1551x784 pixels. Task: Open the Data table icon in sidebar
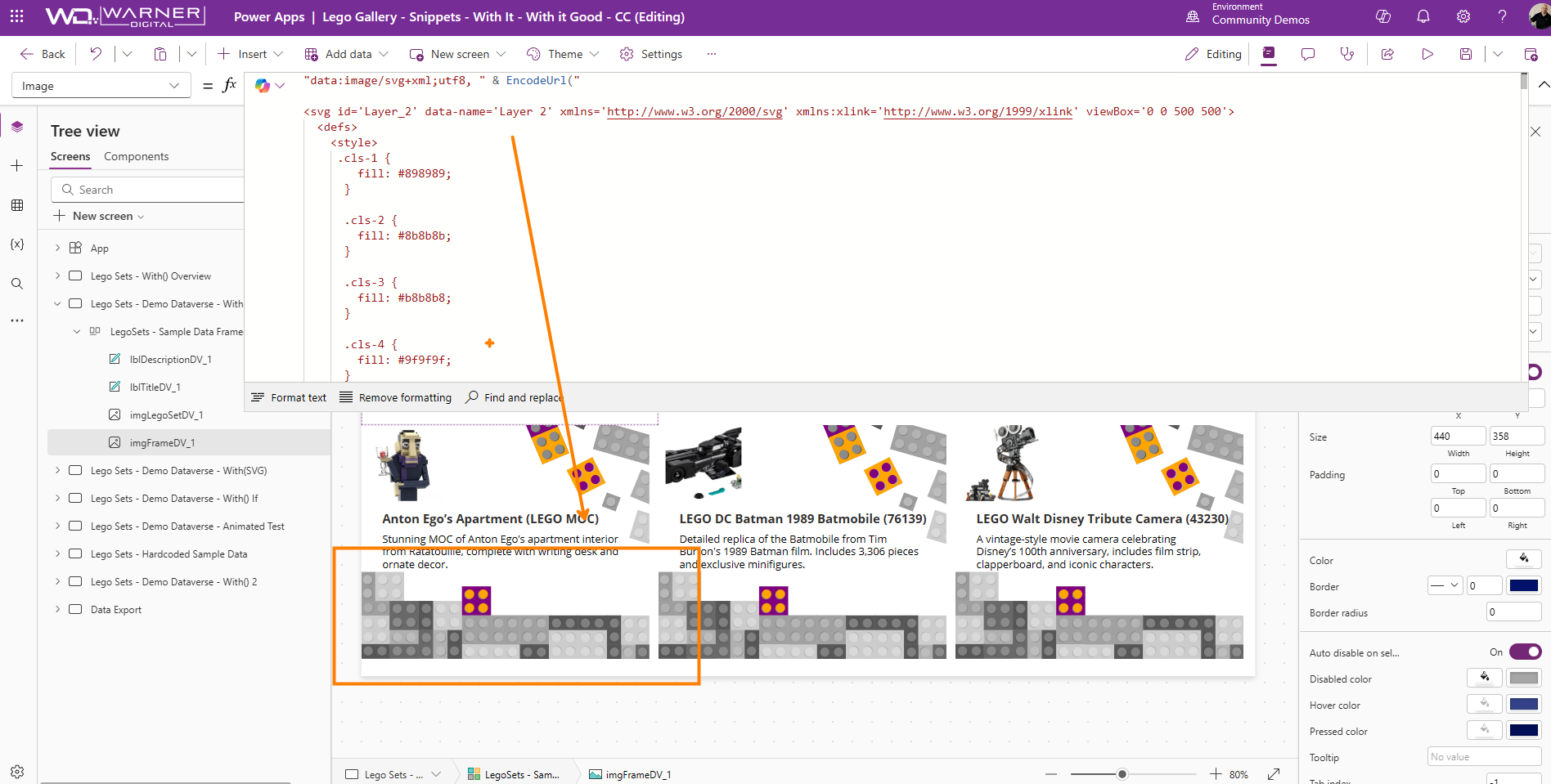17,205
